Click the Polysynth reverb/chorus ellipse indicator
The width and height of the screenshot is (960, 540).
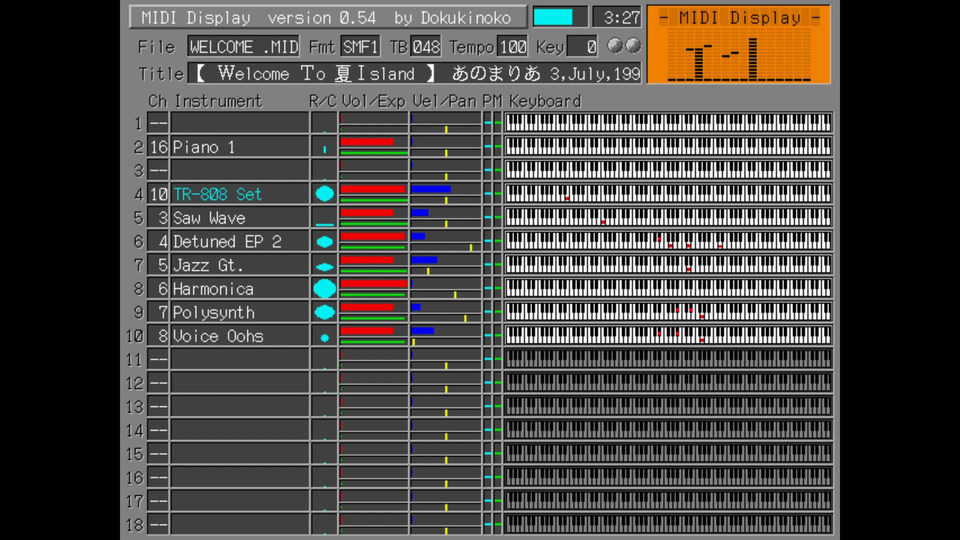point(324,312)
